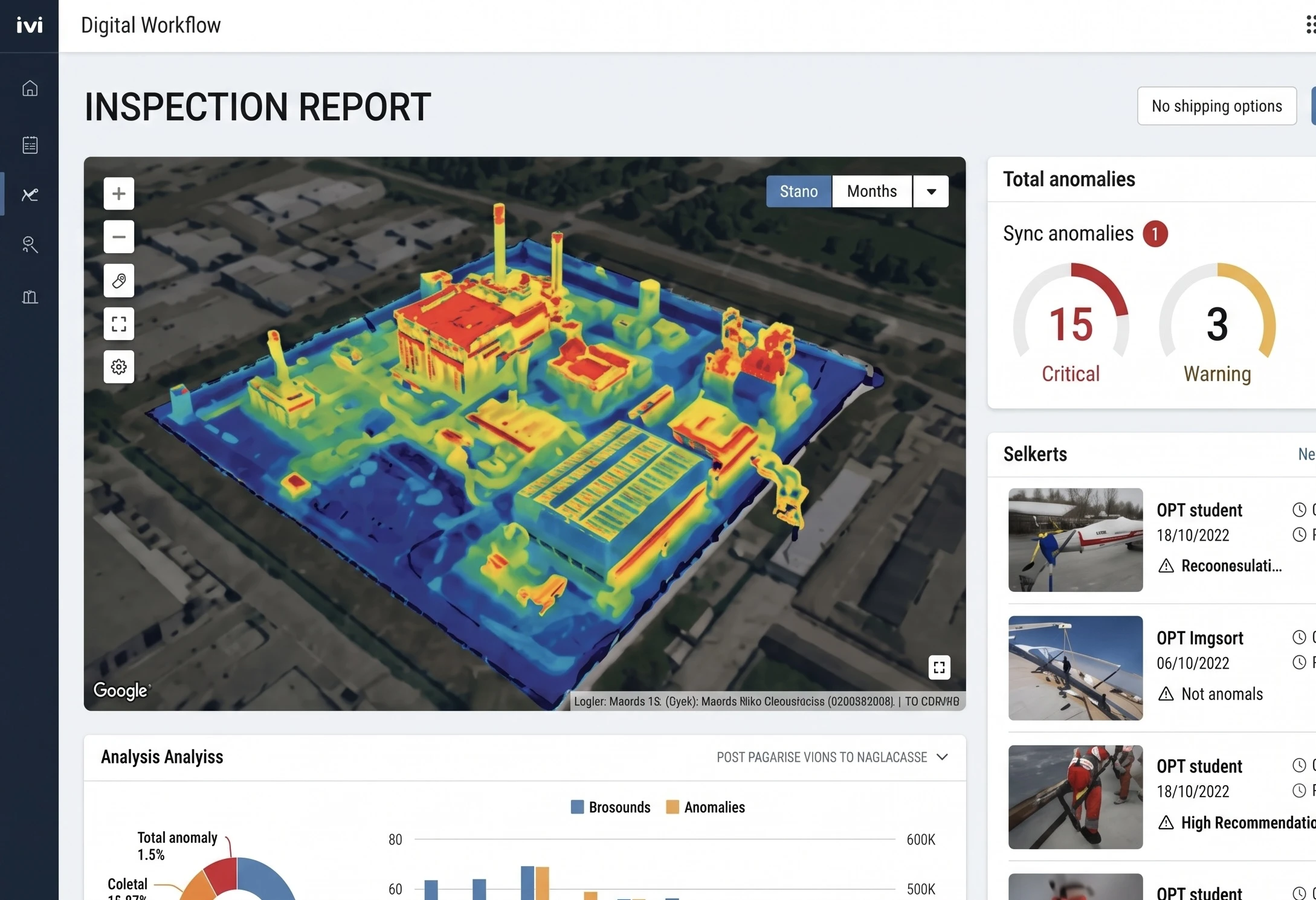Click the Anomalies legend swatch
The width and height of the screenshot is (1316, 900).
[672, 807]
